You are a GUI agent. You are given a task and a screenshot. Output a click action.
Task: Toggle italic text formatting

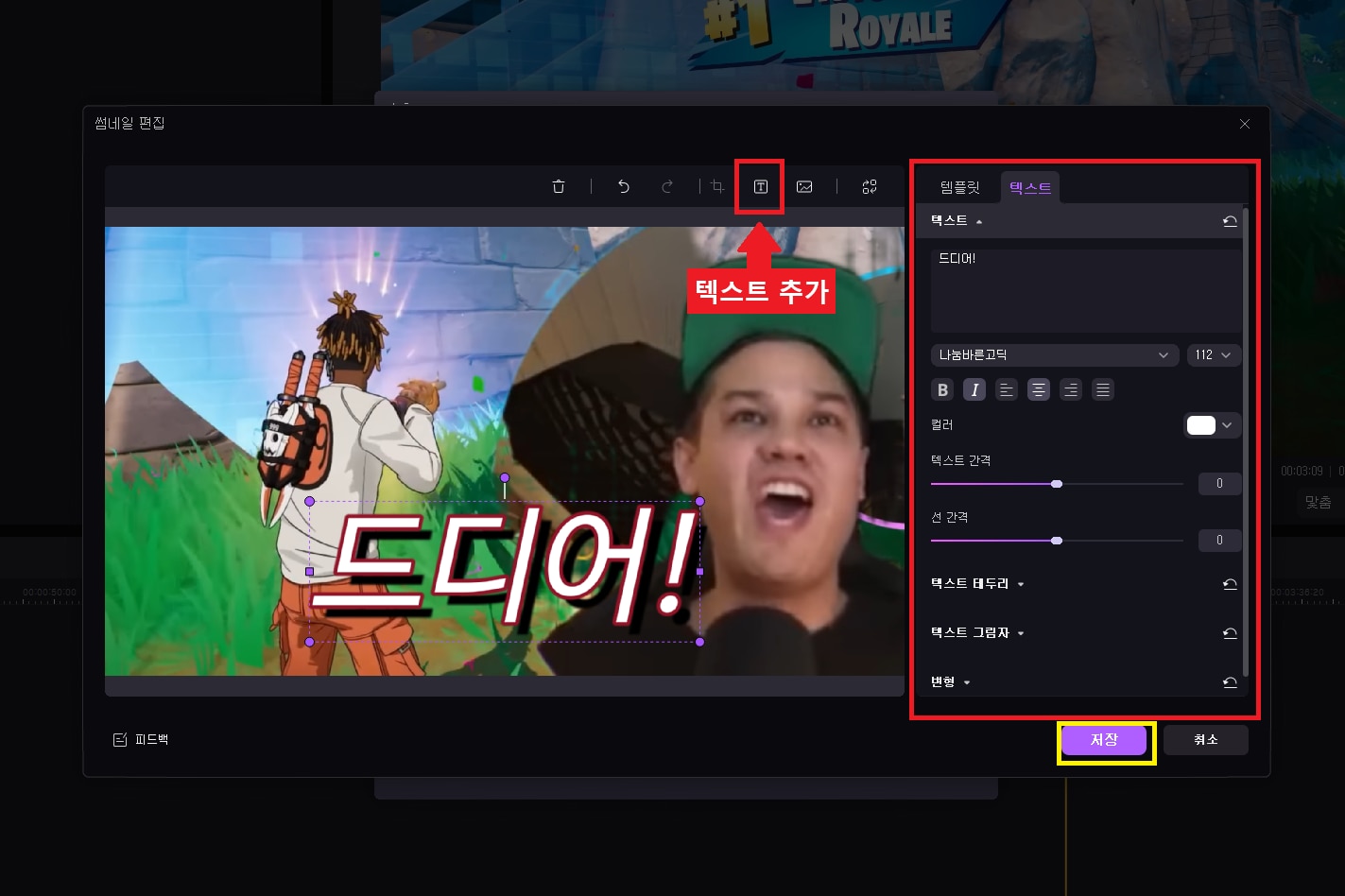click(x=974, y=389)
